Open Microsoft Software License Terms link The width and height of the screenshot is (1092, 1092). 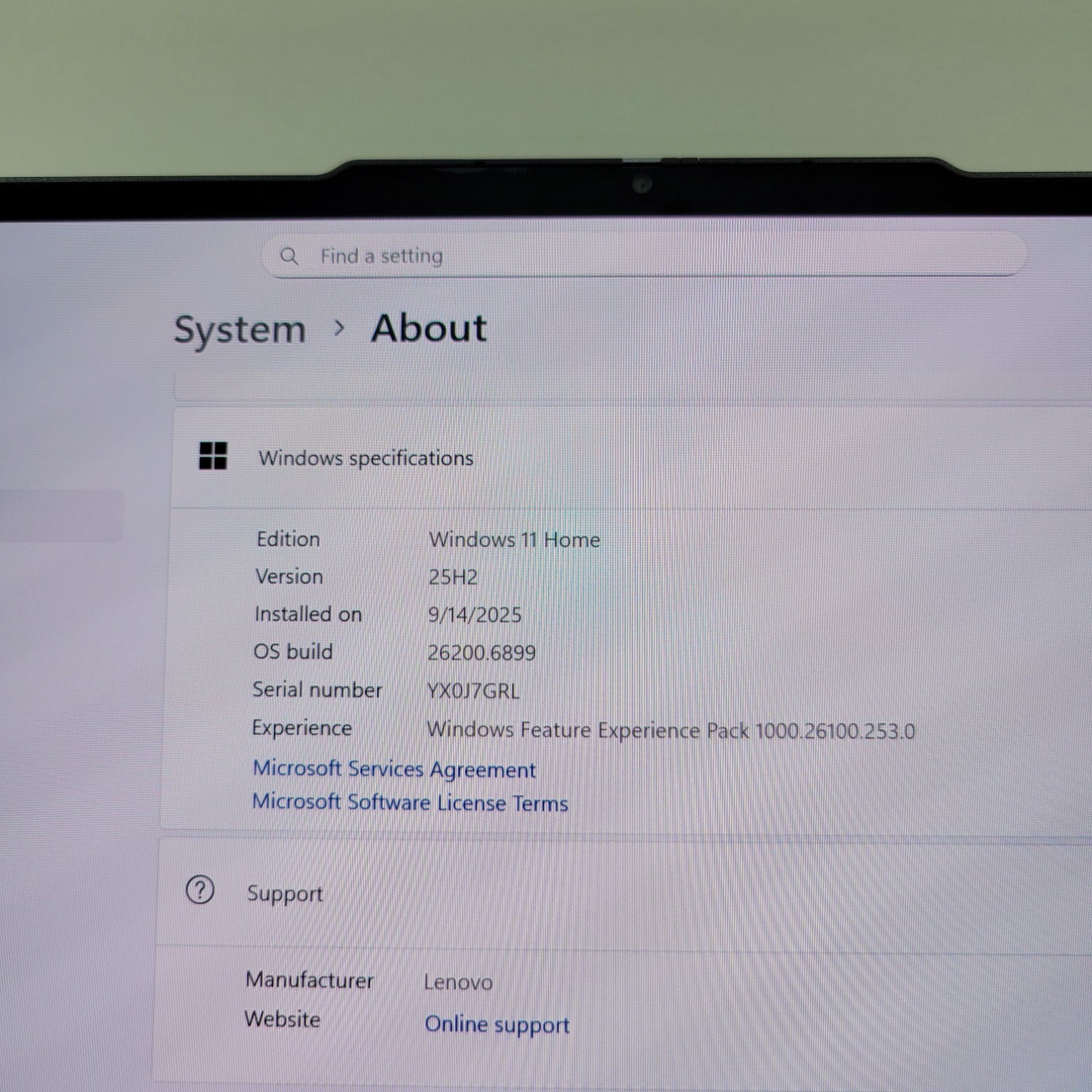410,802
